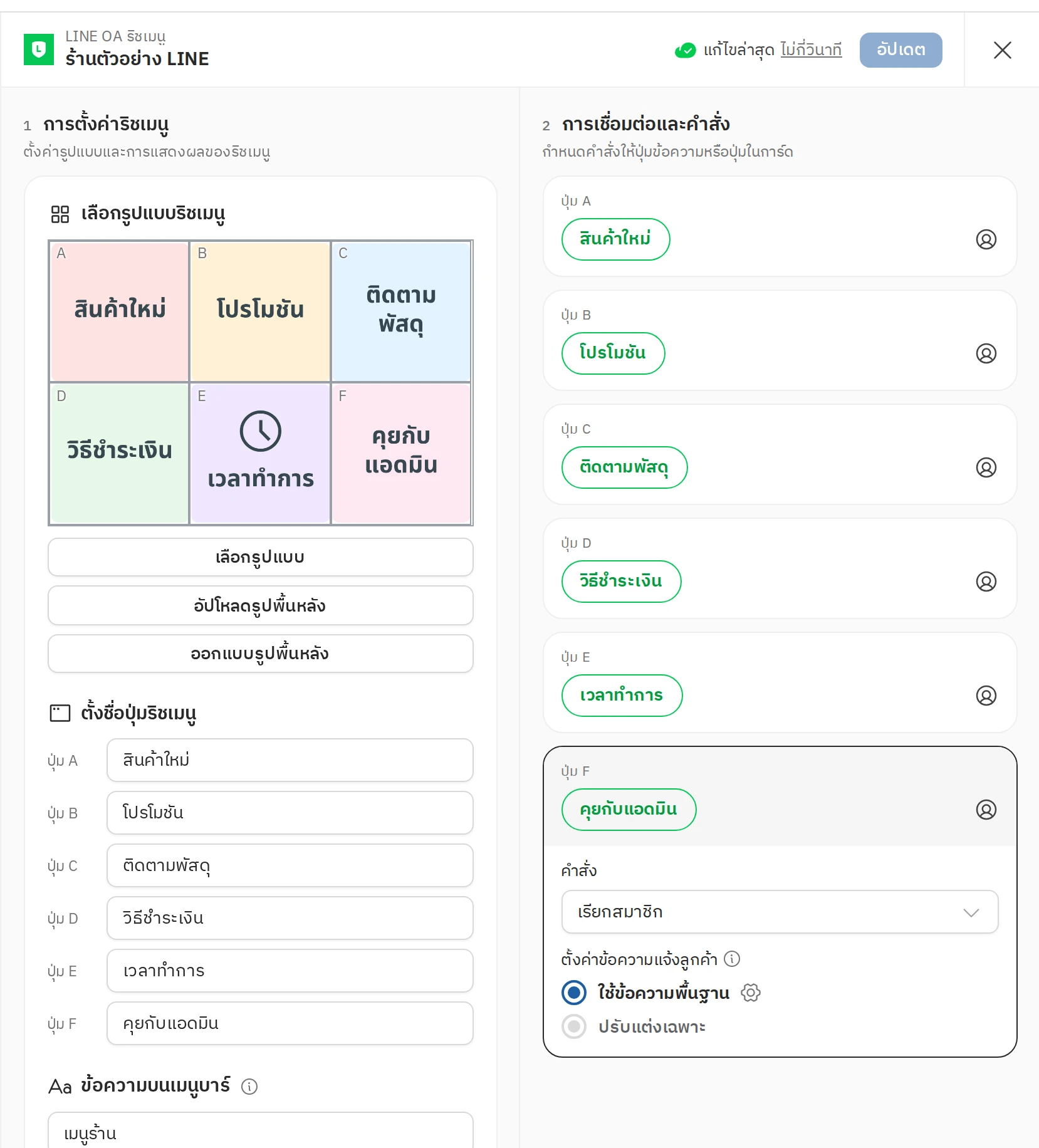The width and height of the screenshot is (1039, 1148).
Task: Click info icon beside ตั้งค่าข้อความแจ้งลูกค้า
Action: 732,959
